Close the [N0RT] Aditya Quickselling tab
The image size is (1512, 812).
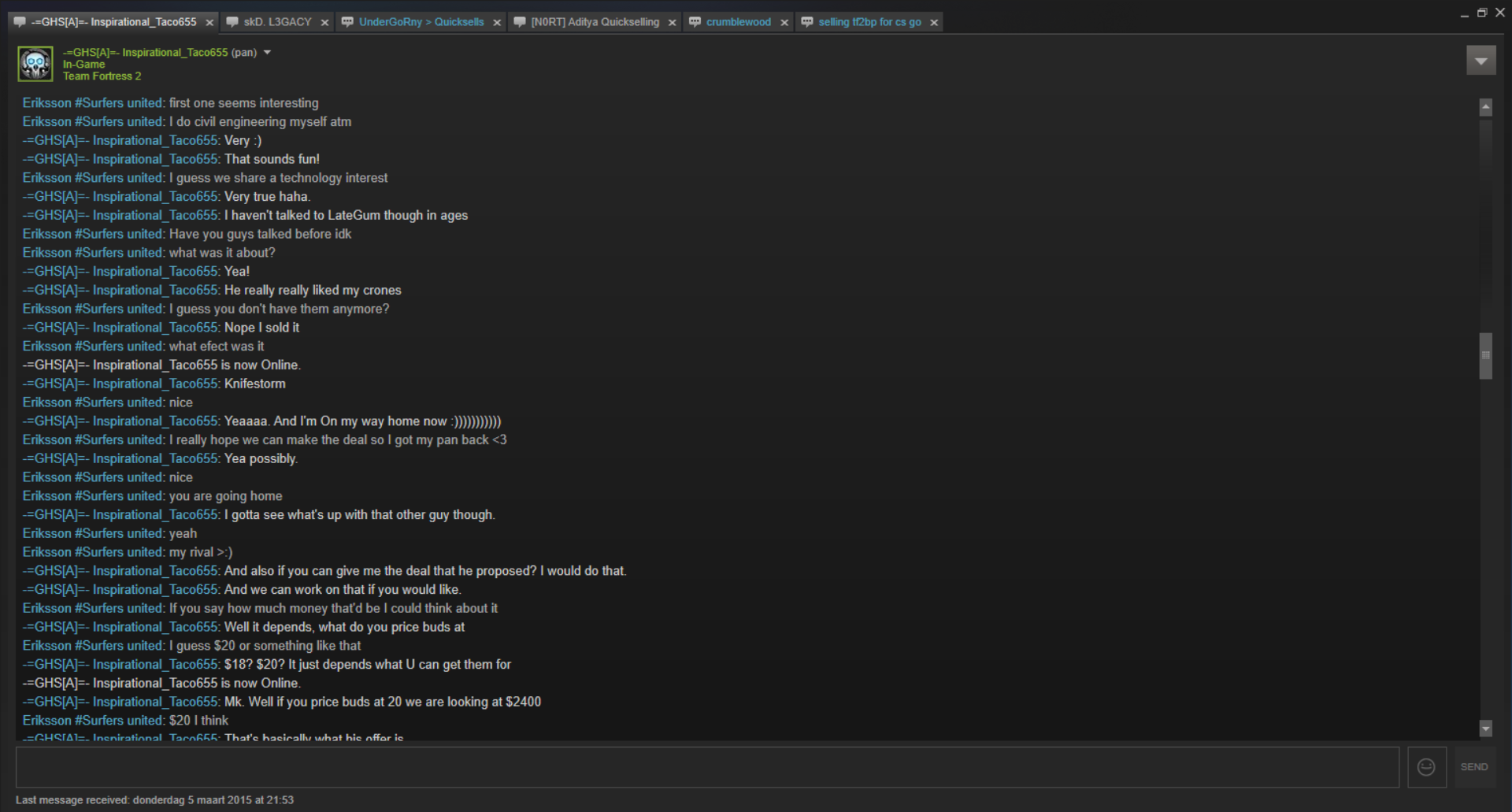(x=672, y=23)
